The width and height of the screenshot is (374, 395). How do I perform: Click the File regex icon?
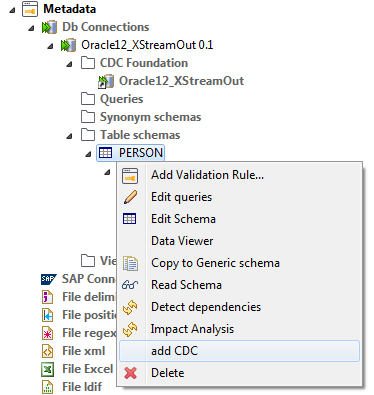(48, 333)
